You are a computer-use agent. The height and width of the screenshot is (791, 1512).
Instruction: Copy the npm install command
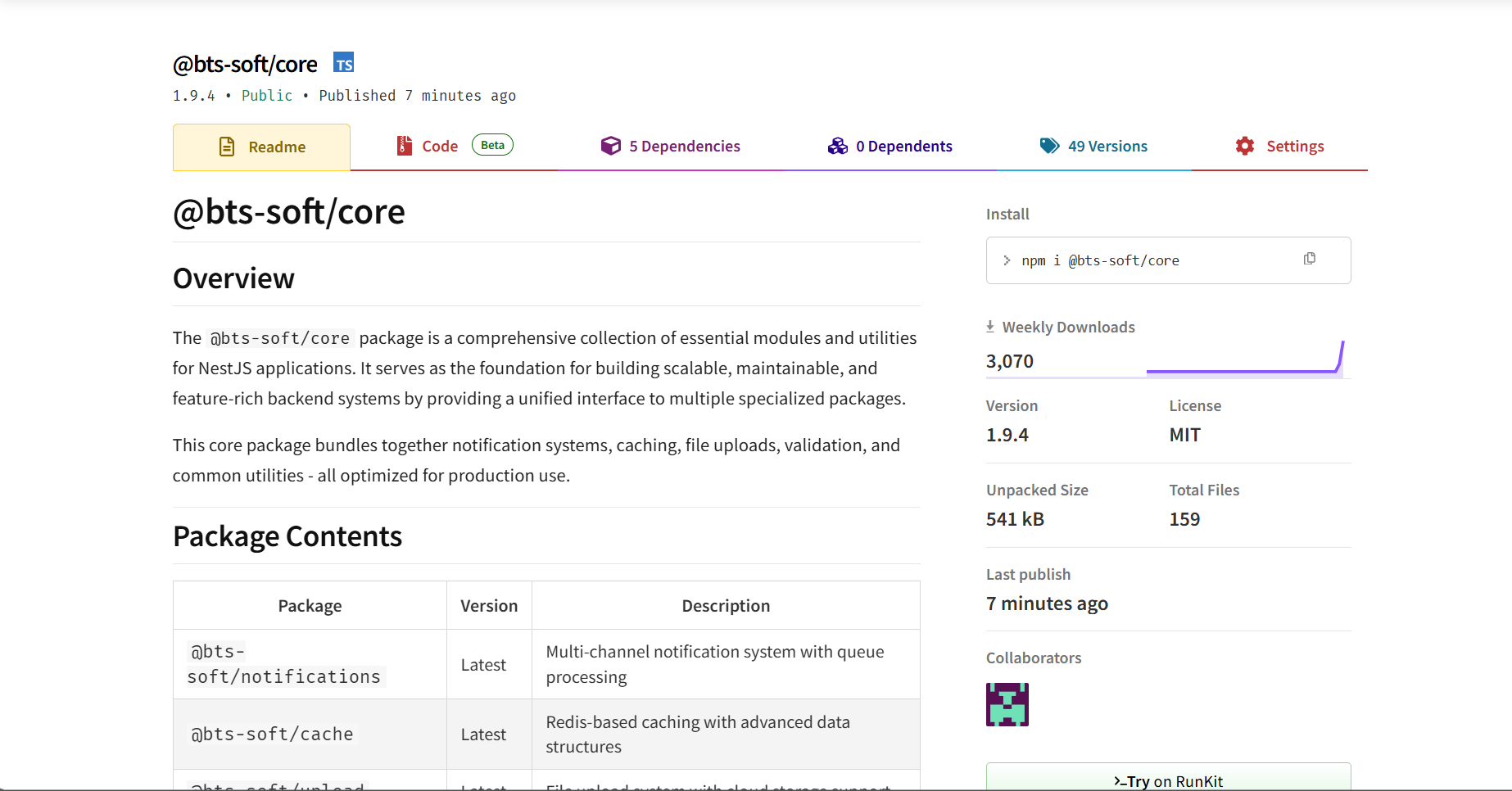[1309, 259]
